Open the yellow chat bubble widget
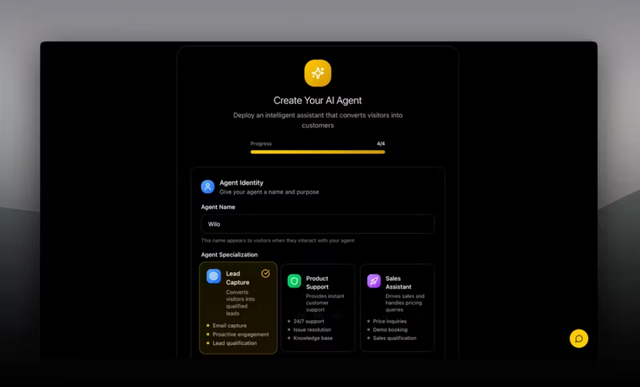640x387 pixels. coord(579,338)
